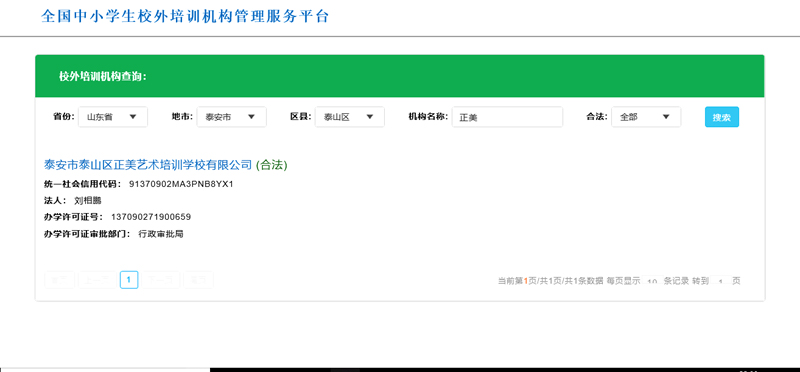Focus the 转到 go-to-page field
The height and width of the screenshot is (372, 800).
720,281
